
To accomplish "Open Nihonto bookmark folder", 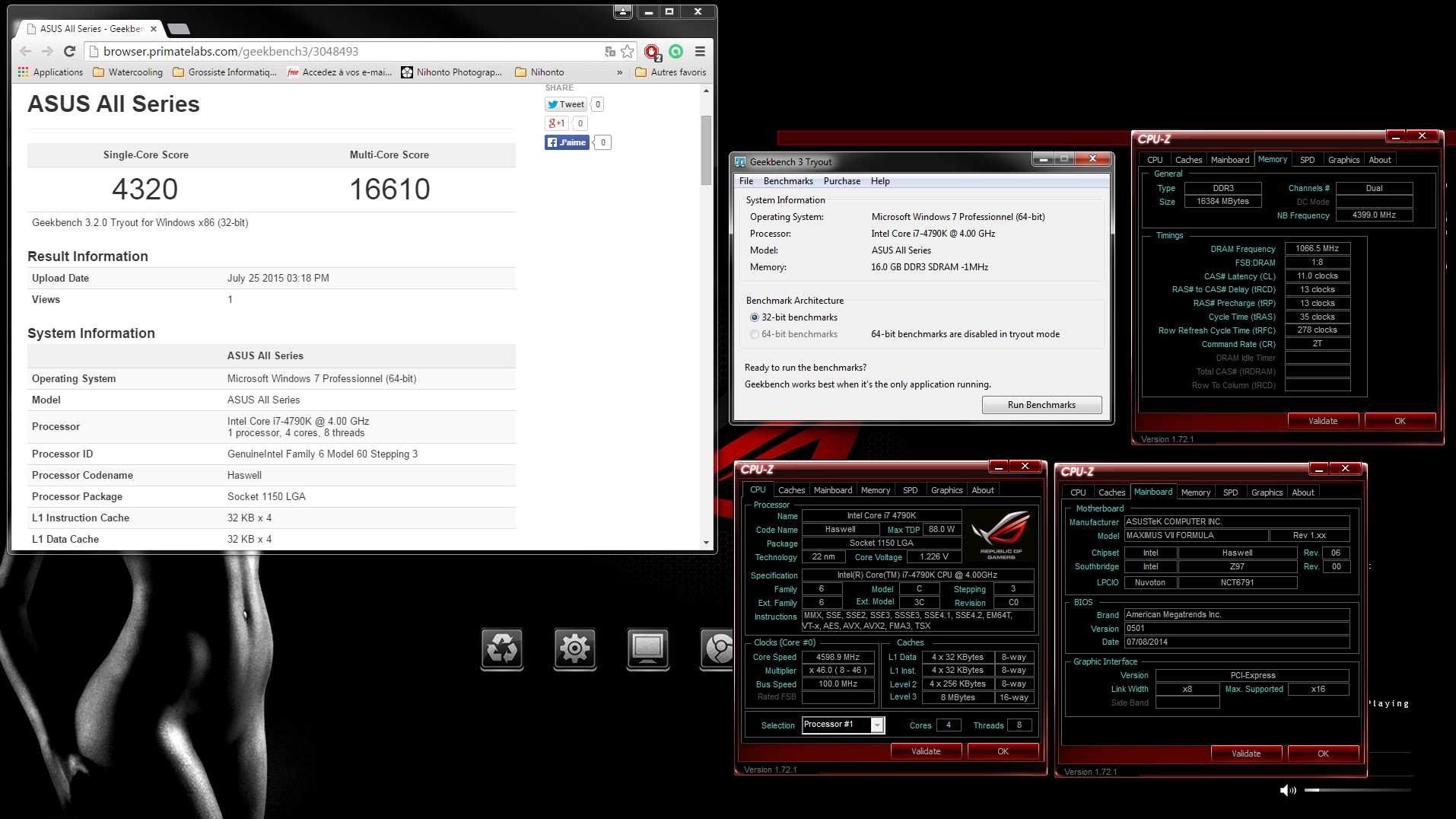I will [x=539, y=72].
